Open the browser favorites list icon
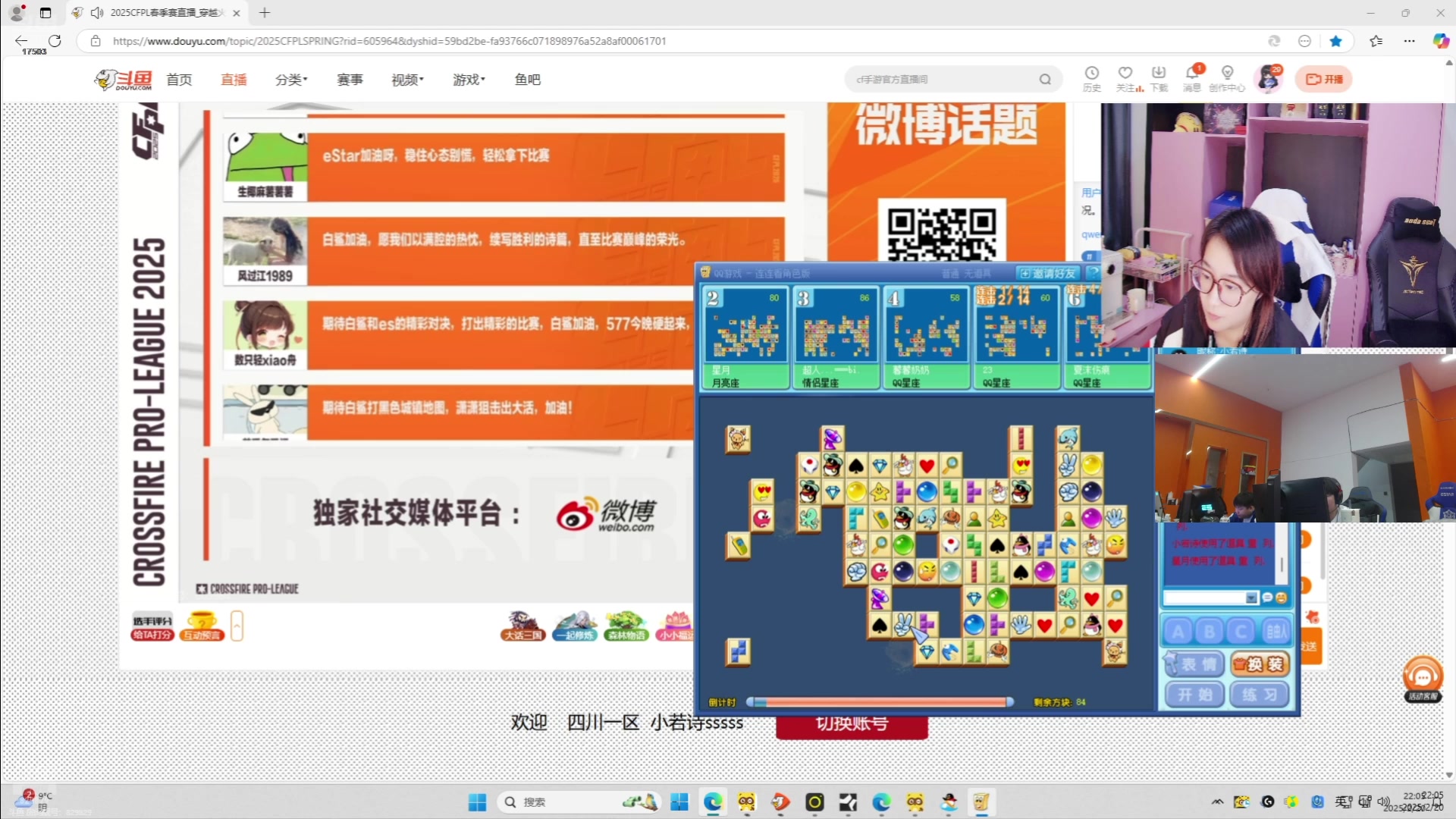This screenshot has width=1456, height=819. [x=1376, y=41]
